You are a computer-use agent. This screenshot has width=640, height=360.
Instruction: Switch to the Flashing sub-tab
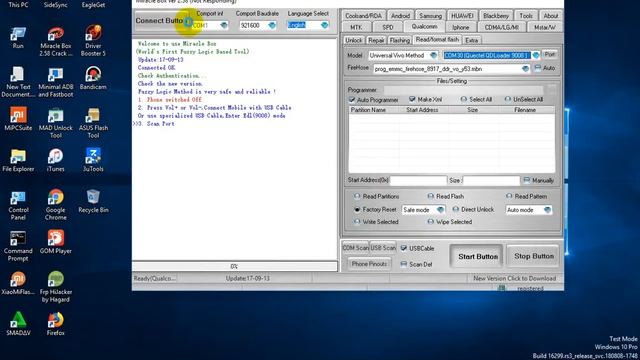(x=399, y=40)
